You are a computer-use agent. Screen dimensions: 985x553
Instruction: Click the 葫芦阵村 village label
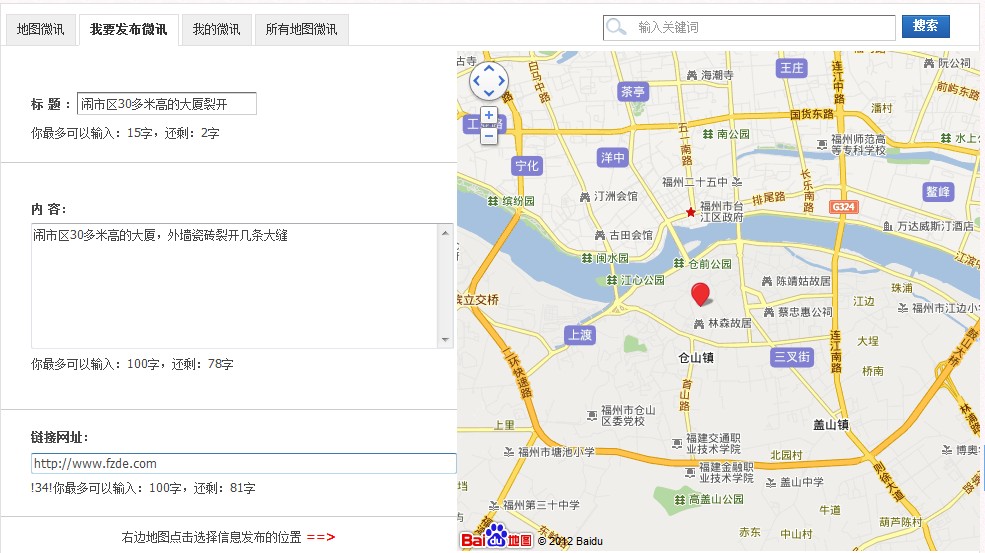point(901,522)
